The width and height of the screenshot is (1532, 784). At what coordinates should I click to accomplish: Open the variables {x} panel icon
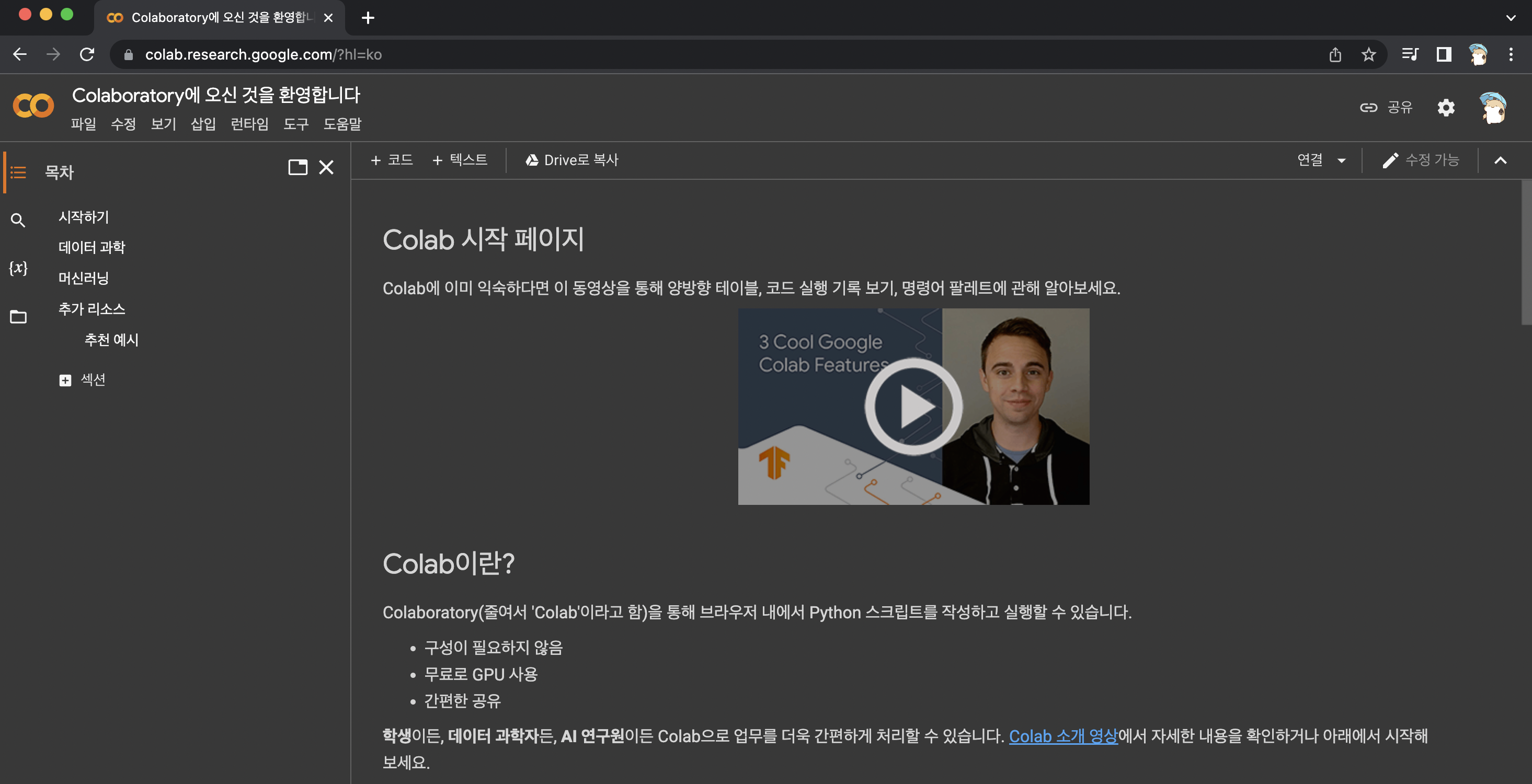coord(18,268)
